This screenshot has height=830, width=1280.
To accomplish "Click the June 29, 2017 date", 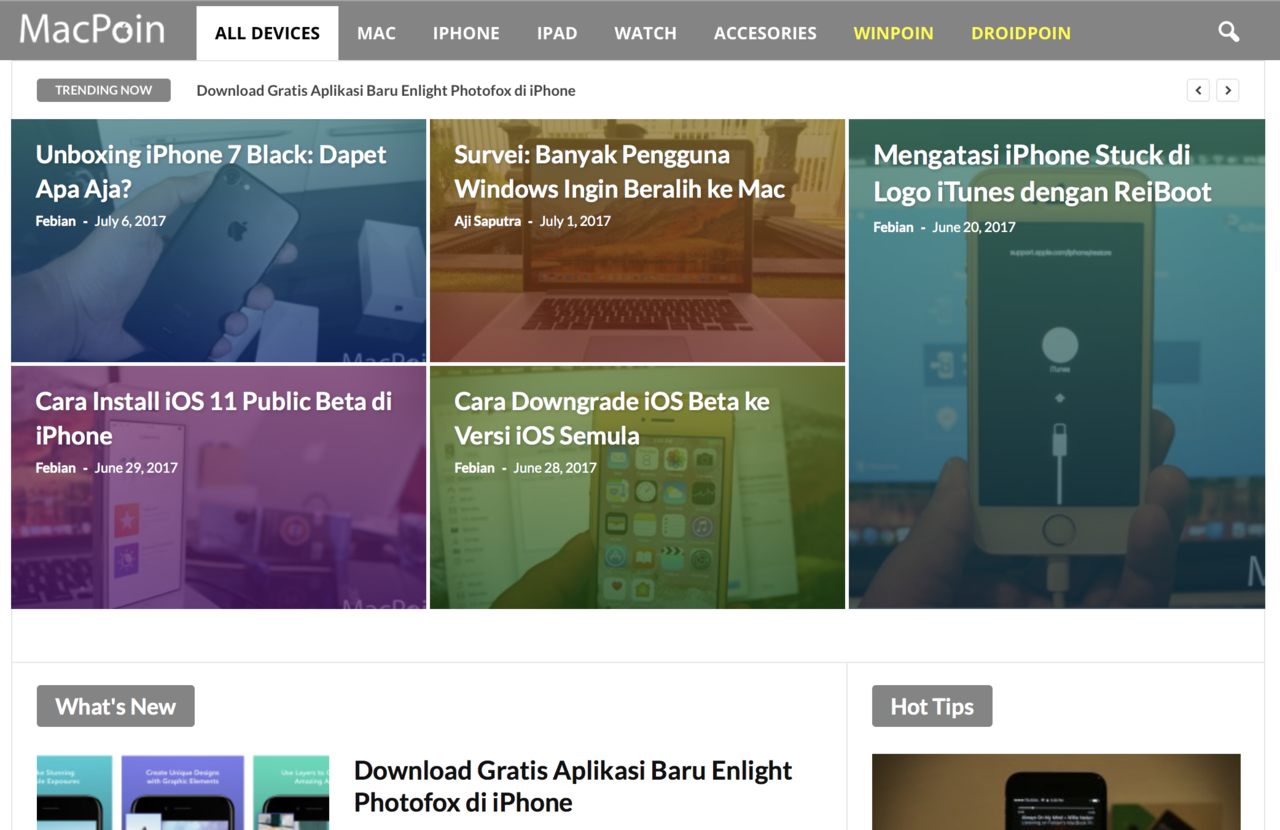I will point(136,468).
